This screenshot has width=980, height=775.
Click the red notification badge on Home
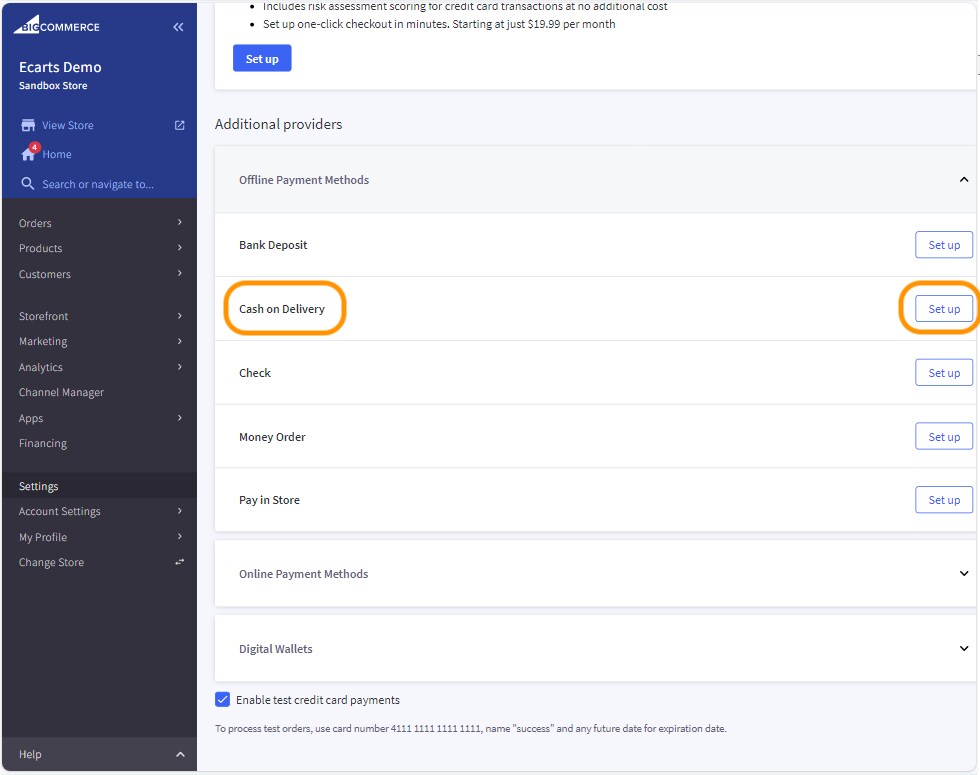[x=33, y=146]
